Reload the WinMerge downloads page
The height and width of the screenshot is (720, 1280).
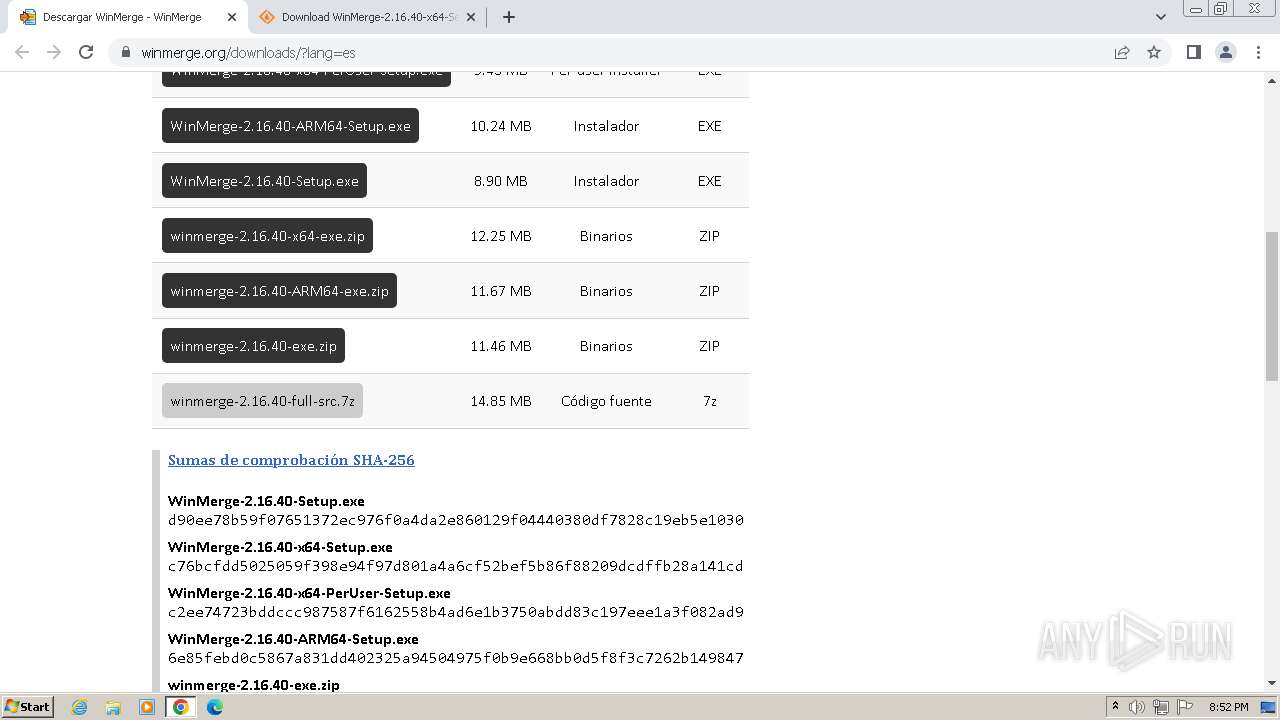pos(86,52)
